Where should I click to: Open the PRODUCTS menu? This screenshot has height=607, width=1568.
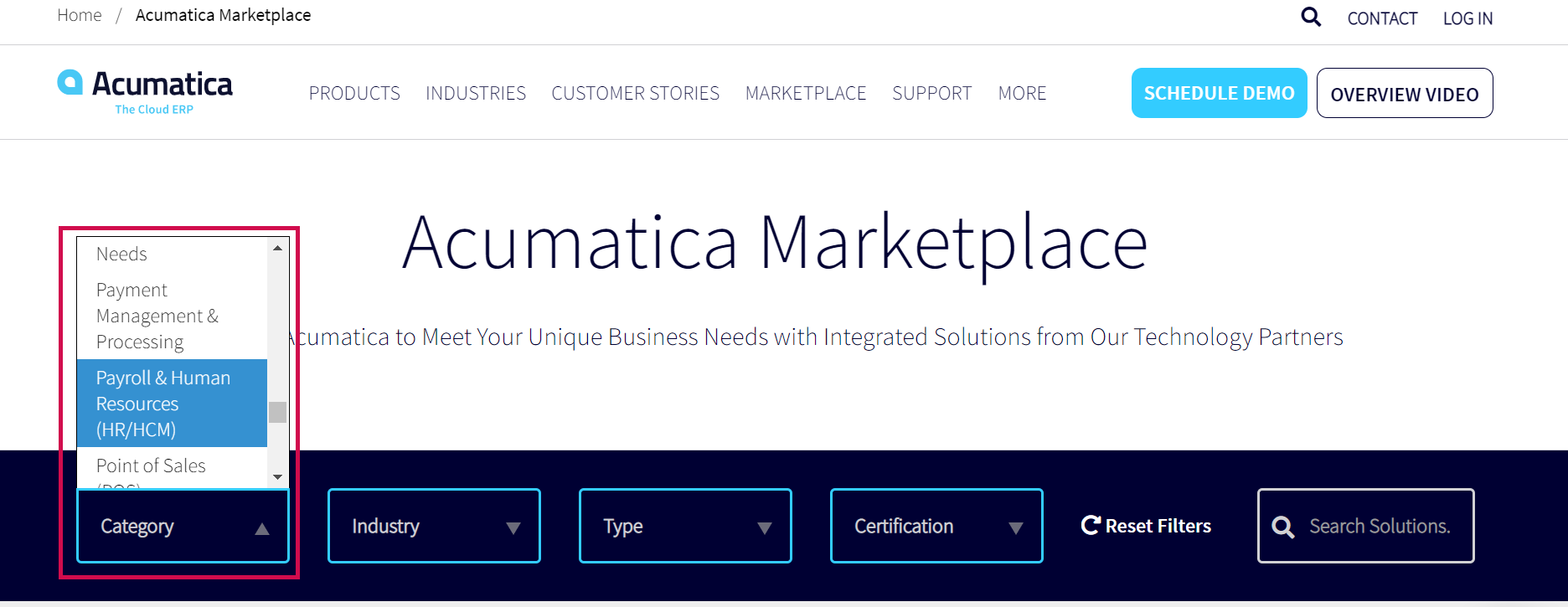coord(354,93)
